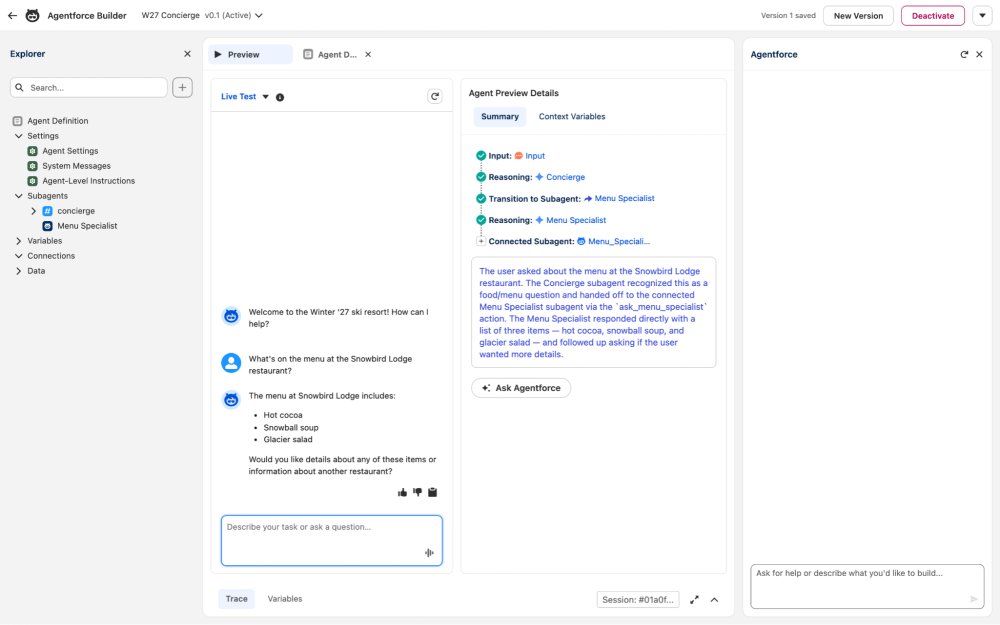Image resolution: width=1000 pixels, height=625 pixels.
Task: Give thumbs up to the agent response
Action: click(x=402, y=492)
